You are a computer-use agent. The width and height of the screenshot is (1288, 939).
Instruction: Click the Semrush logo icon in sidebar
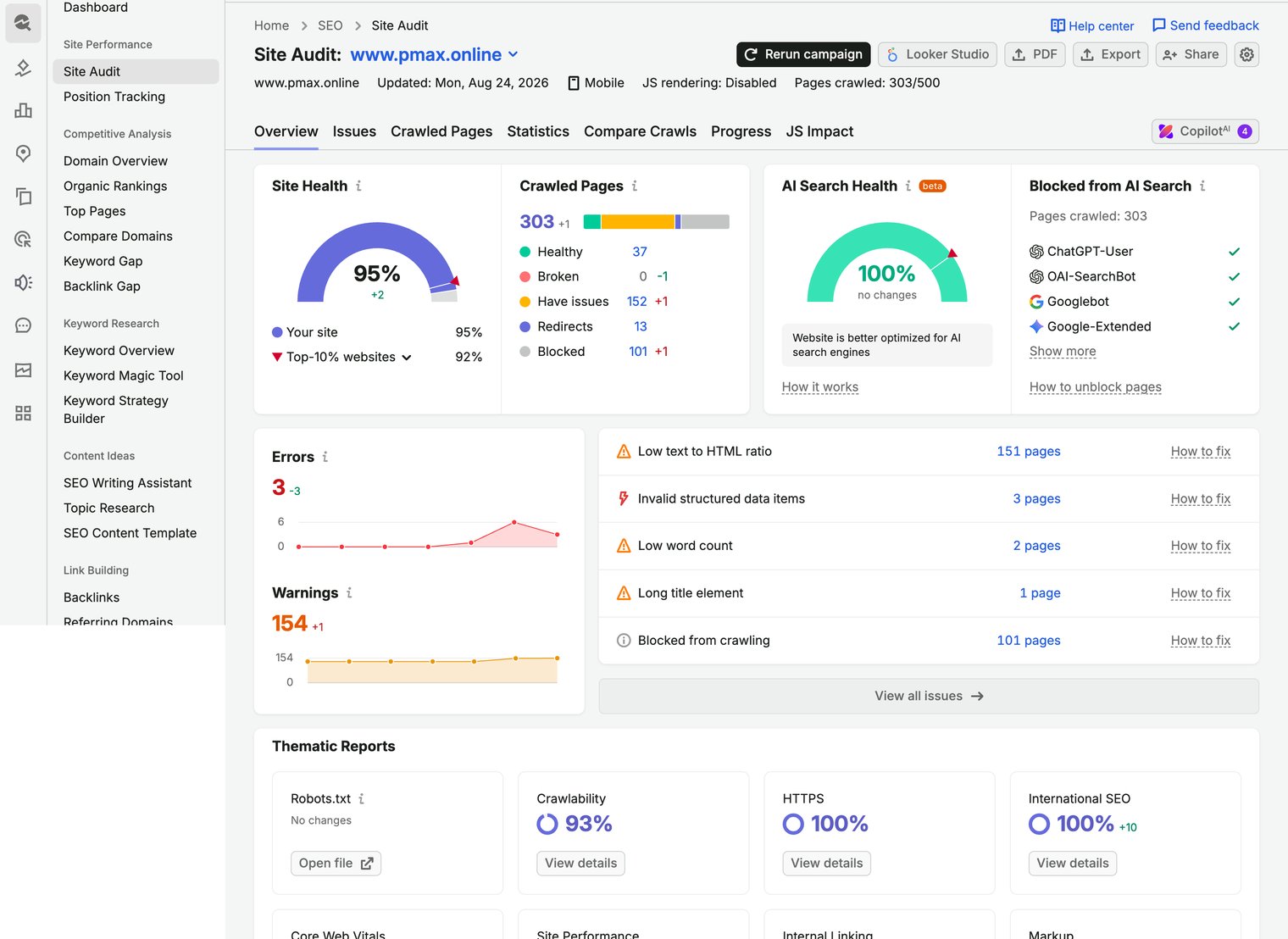[x=23, y=23]
